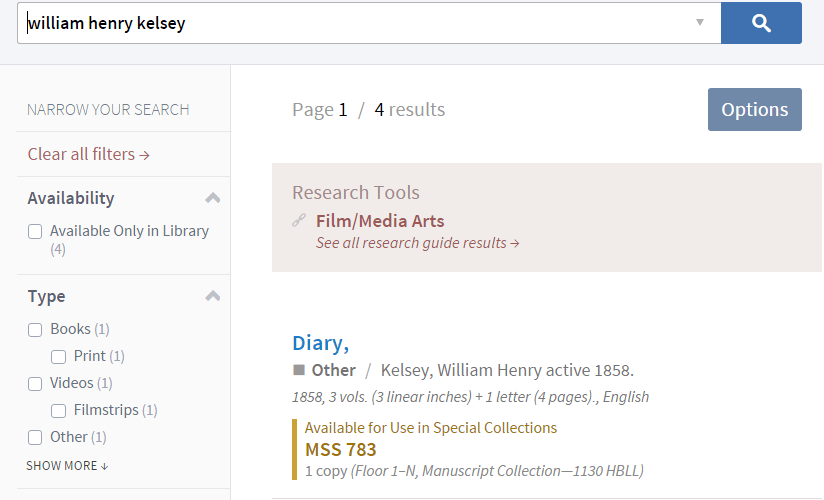824x500 pixels.
Task: Open the Options button
Action: click(x=754, y=110)
